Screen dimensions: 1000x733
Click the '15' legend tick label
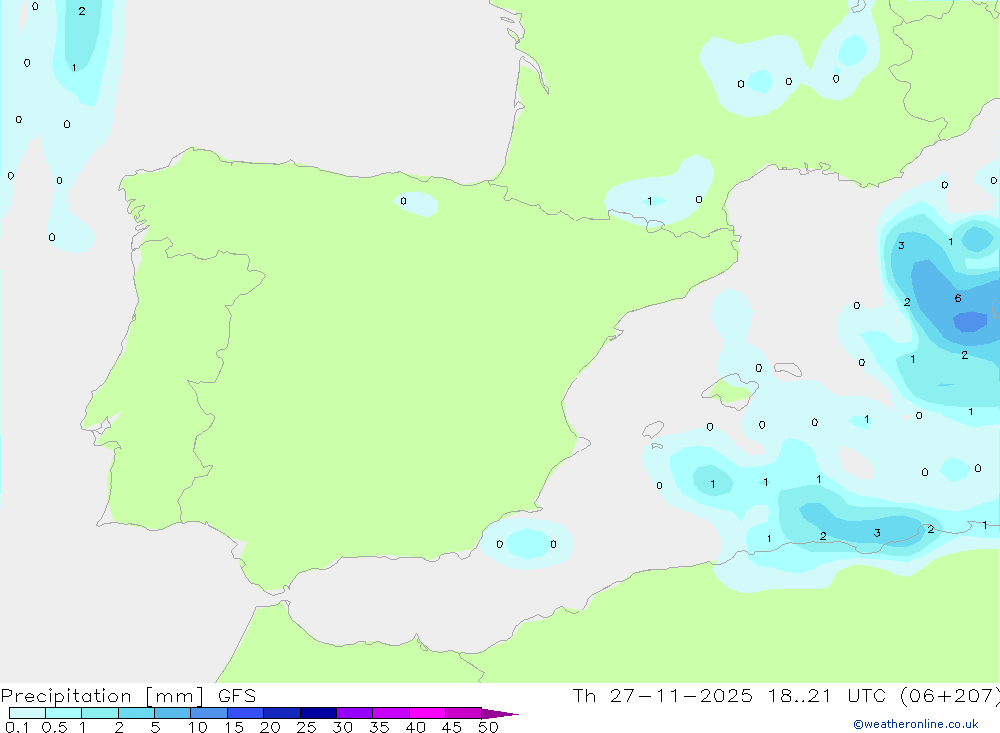(x=234, y=727)
